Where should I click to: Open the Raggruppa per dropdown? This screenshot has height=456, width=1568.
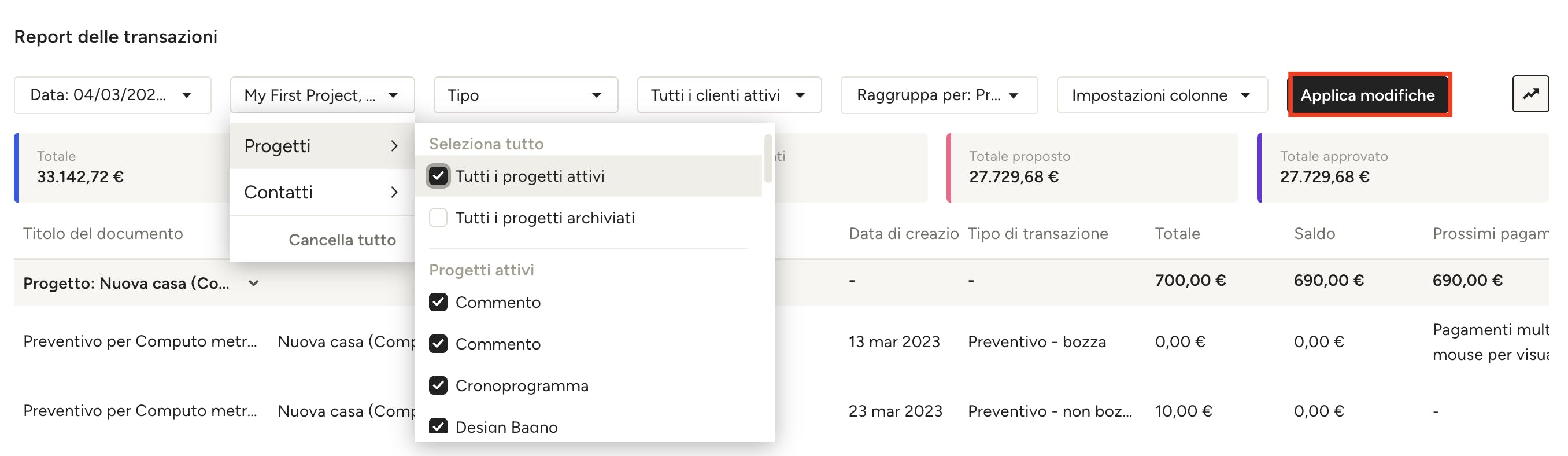939,95
